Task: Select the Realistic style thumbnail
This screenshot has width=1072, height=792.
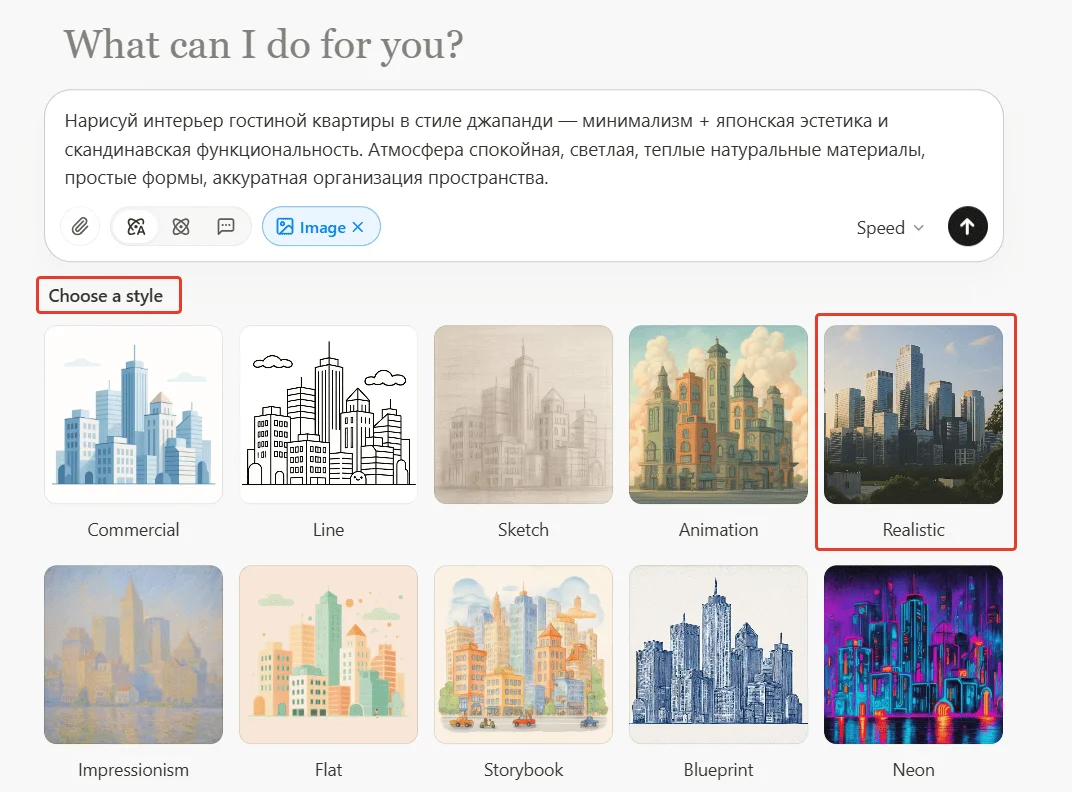Action: tap(913, 415)
